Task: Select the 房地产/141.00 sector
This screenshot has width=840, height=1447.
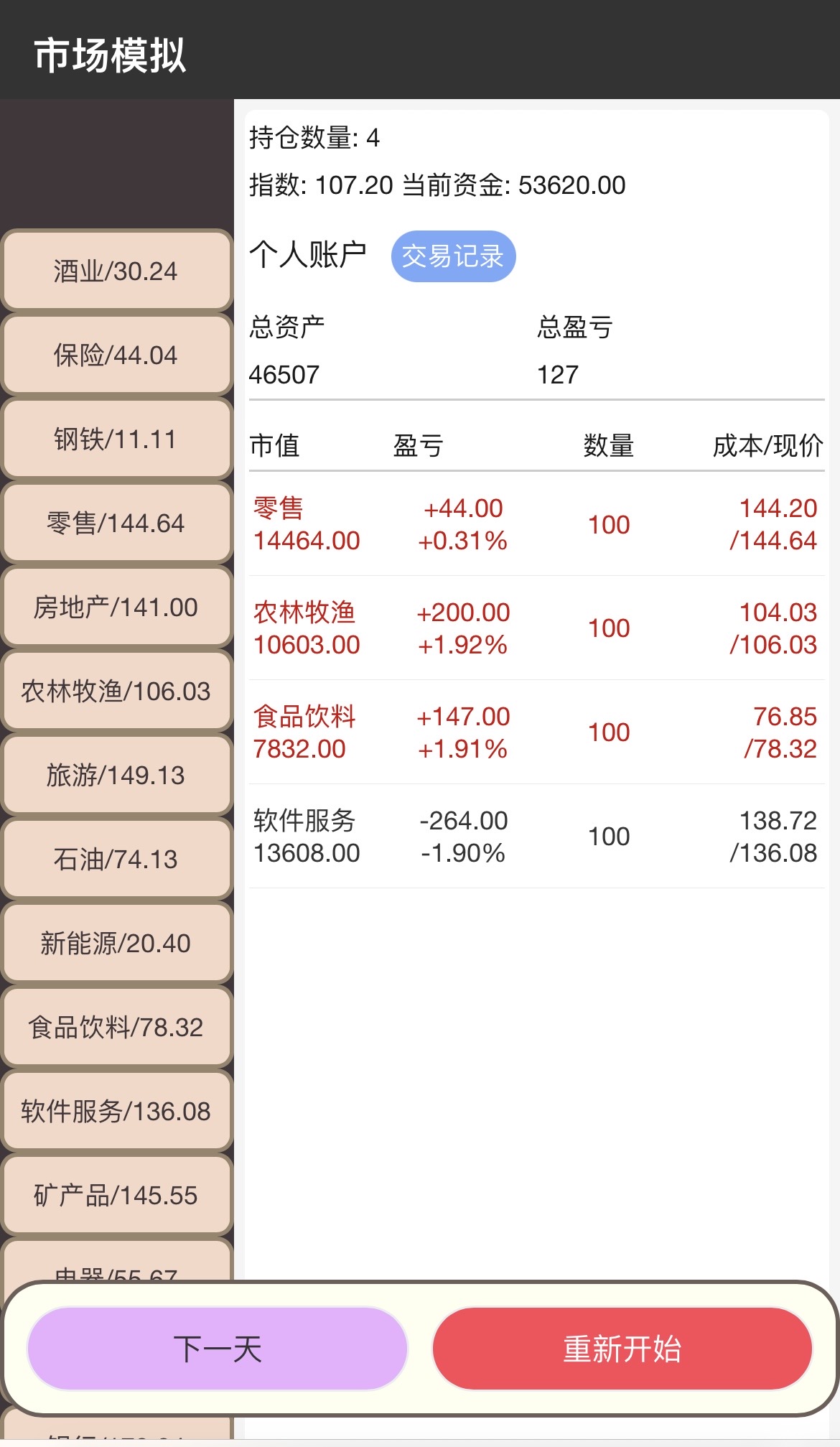Action: tap(116, 607)
